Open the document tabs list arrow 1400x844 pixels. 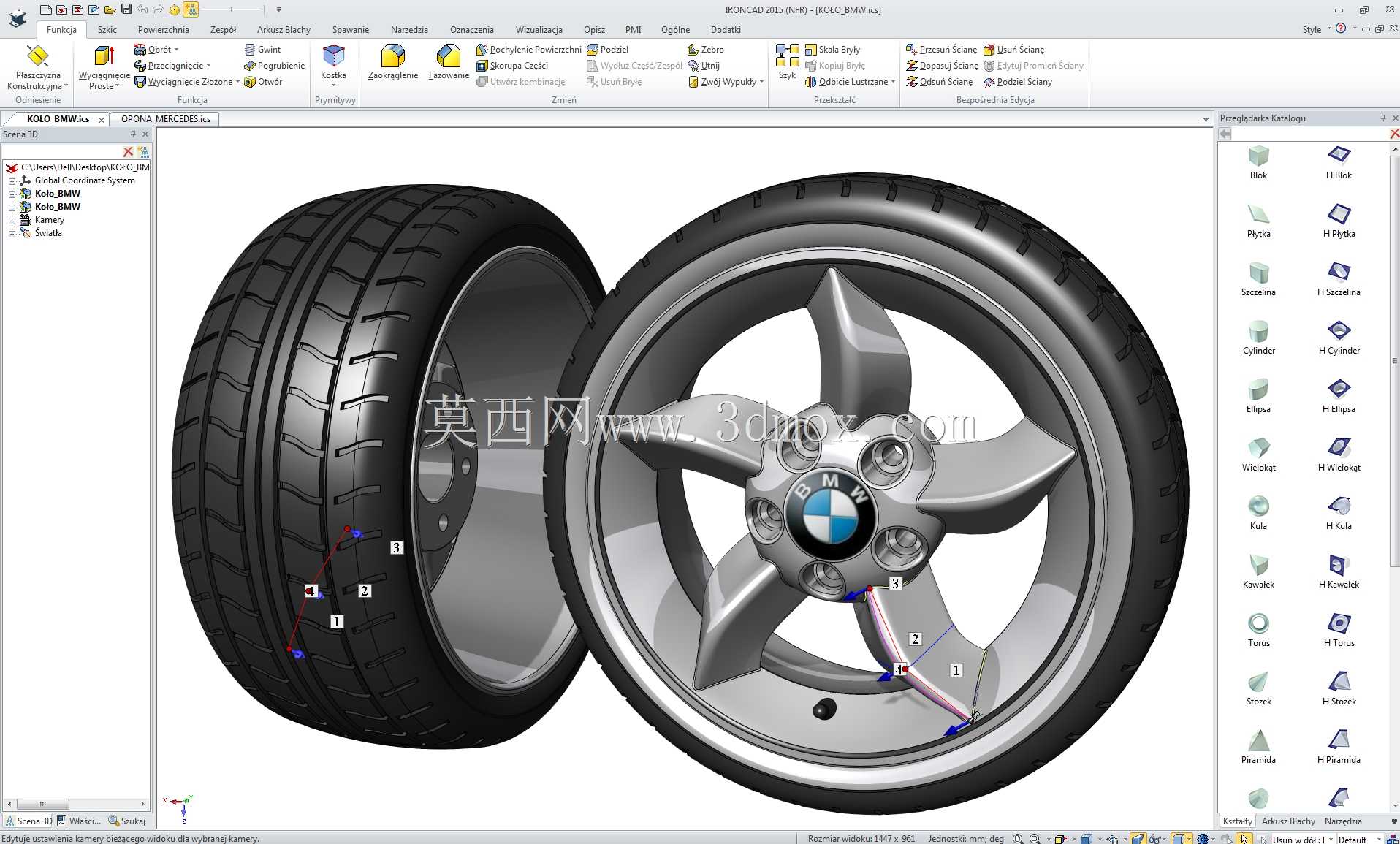point(1206,119)
